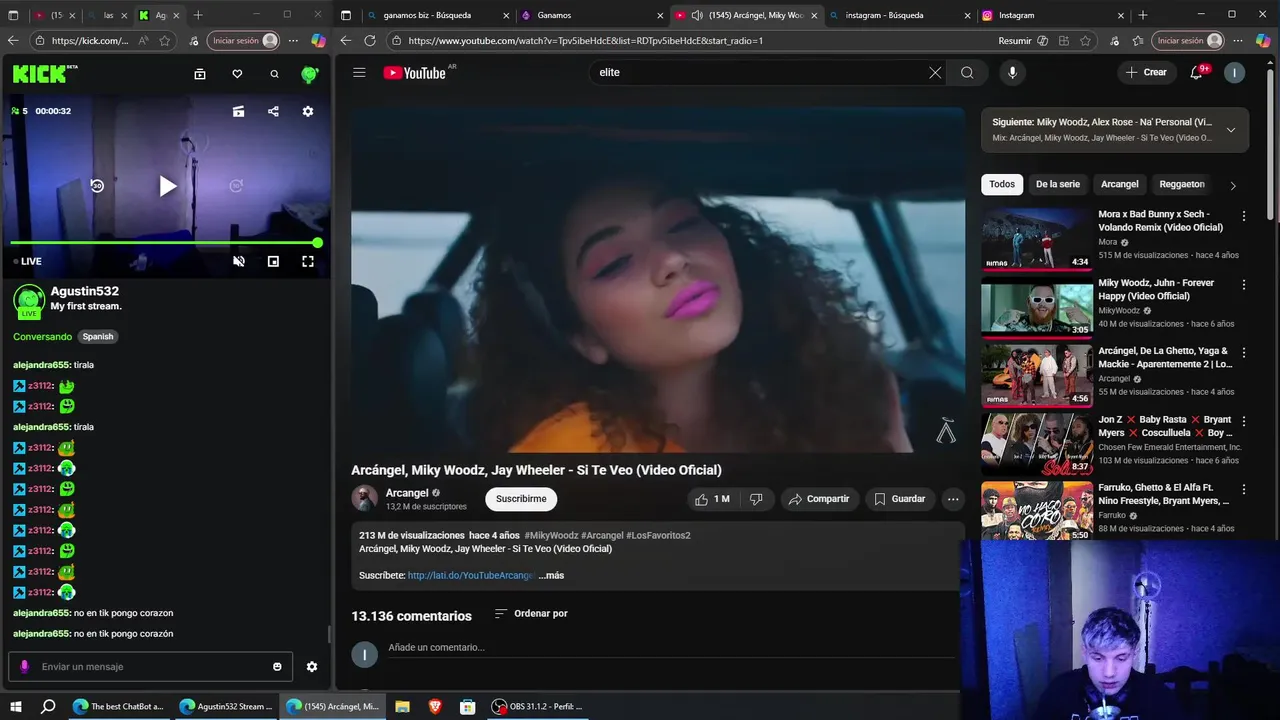Select the De la serie chip

click(x=1057, y=184)
